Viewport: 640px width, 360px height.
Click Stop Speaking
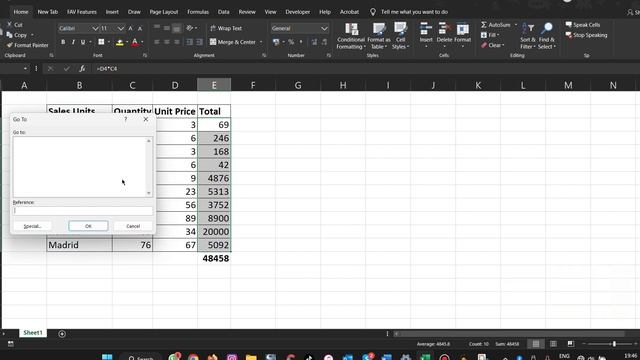coord(586,35)
